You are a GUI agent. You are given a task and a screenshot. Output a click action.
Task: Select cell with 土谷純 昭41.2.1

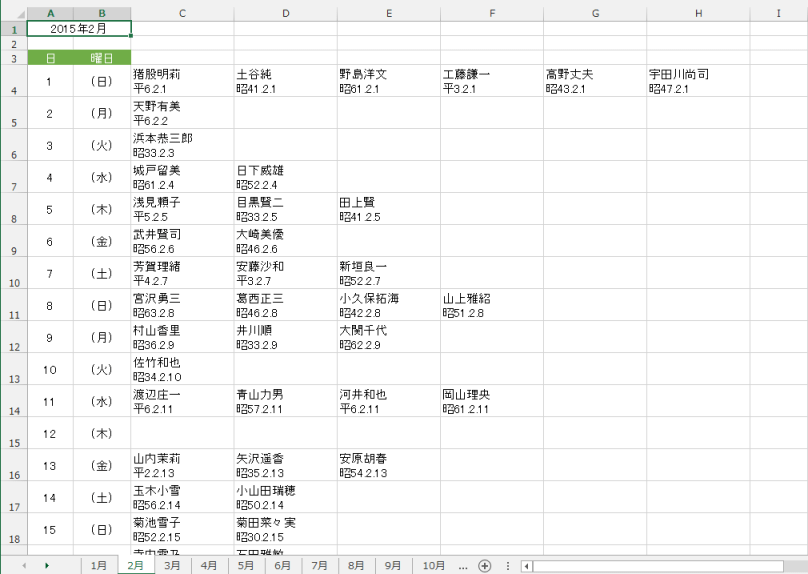[x=285, y=81]
